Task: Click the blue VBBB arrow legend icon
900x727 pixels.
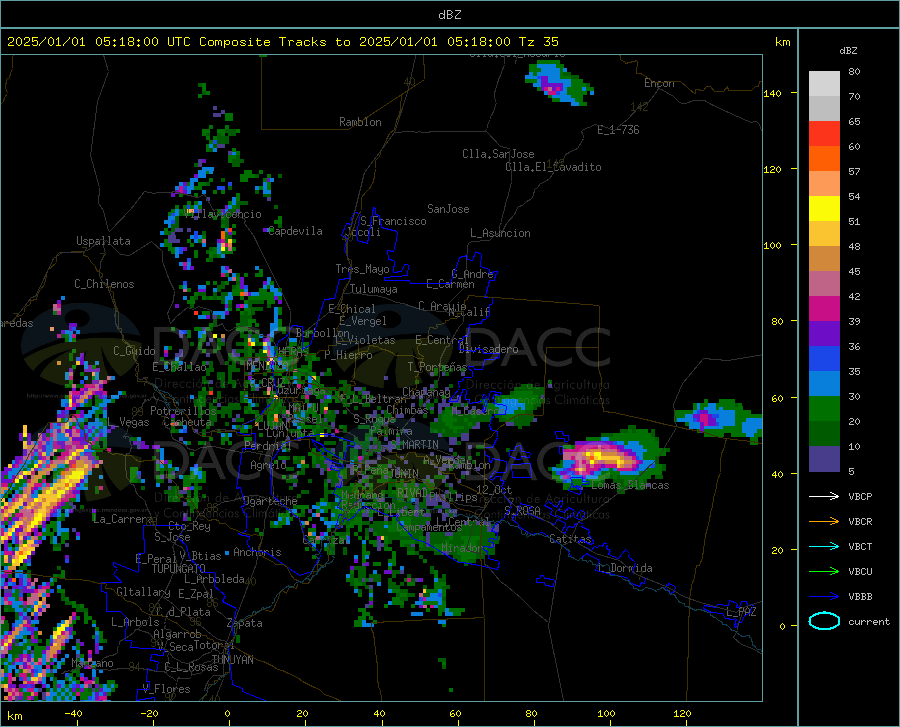Action: pos(824,596)
